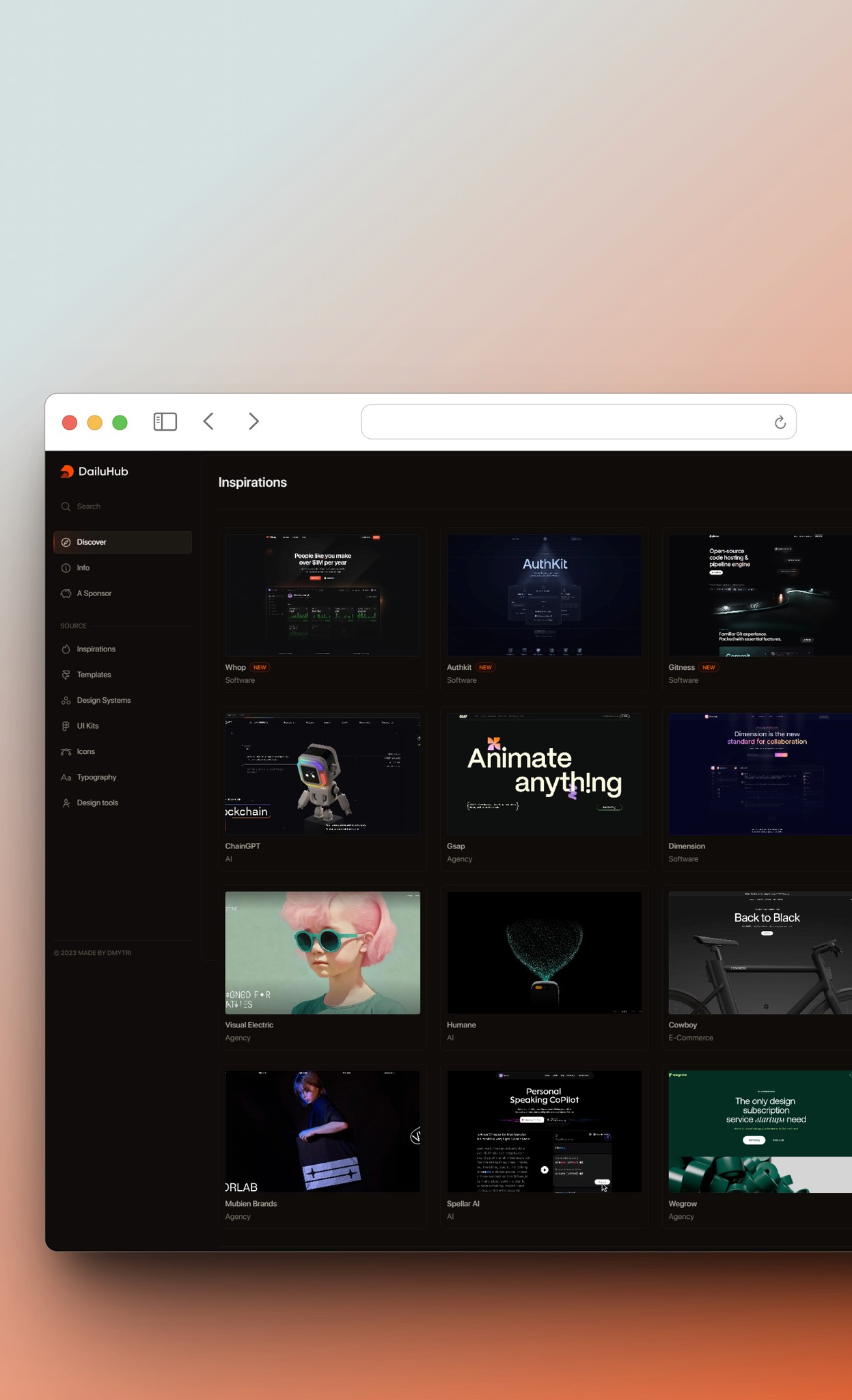
Task: Click the Design Systems icon in sidebar
Action: pyautogui.click(x=66, y=701)
